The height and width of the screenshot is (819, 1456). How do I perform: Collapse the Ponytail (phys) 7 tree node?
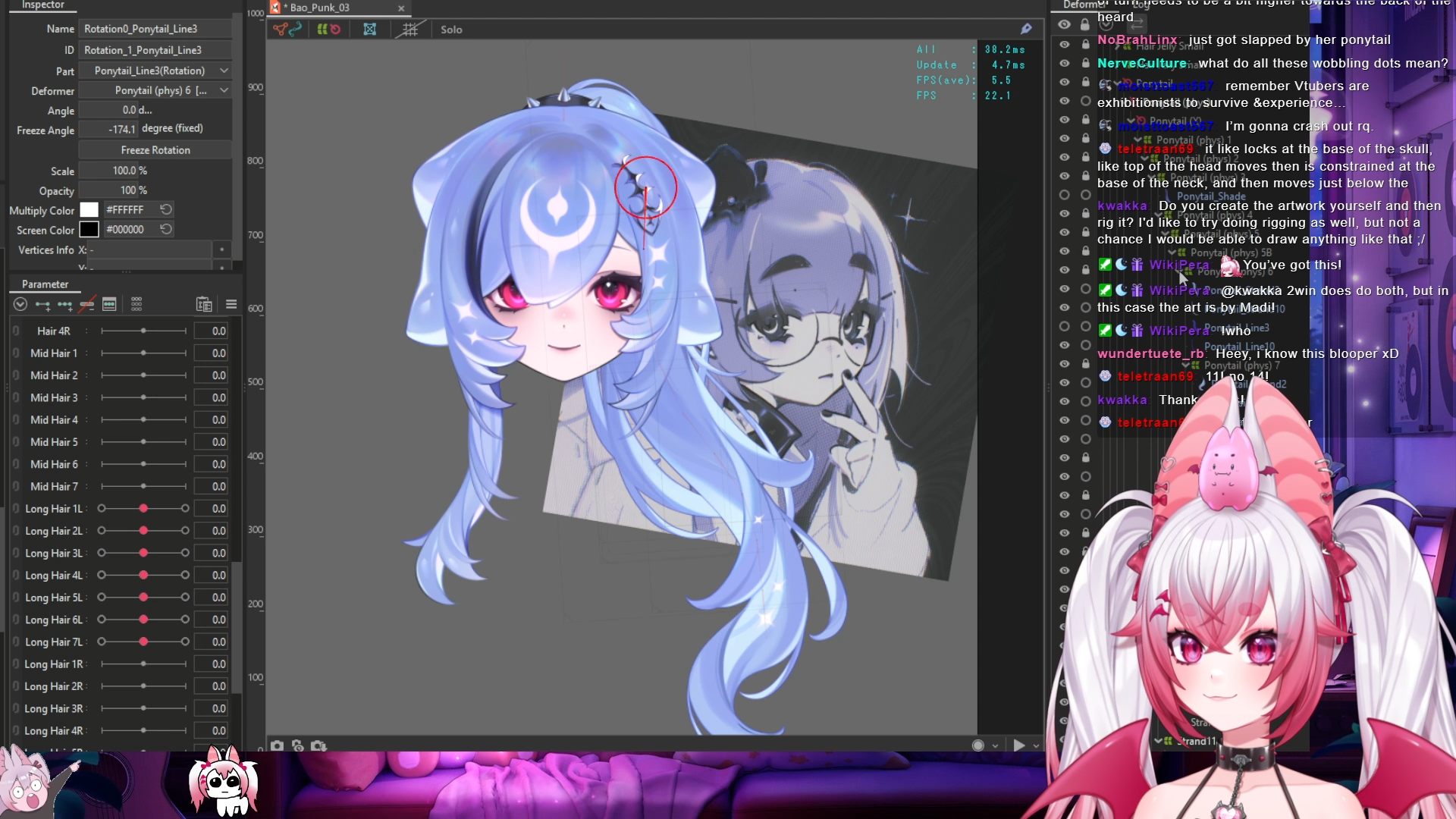1186,366
